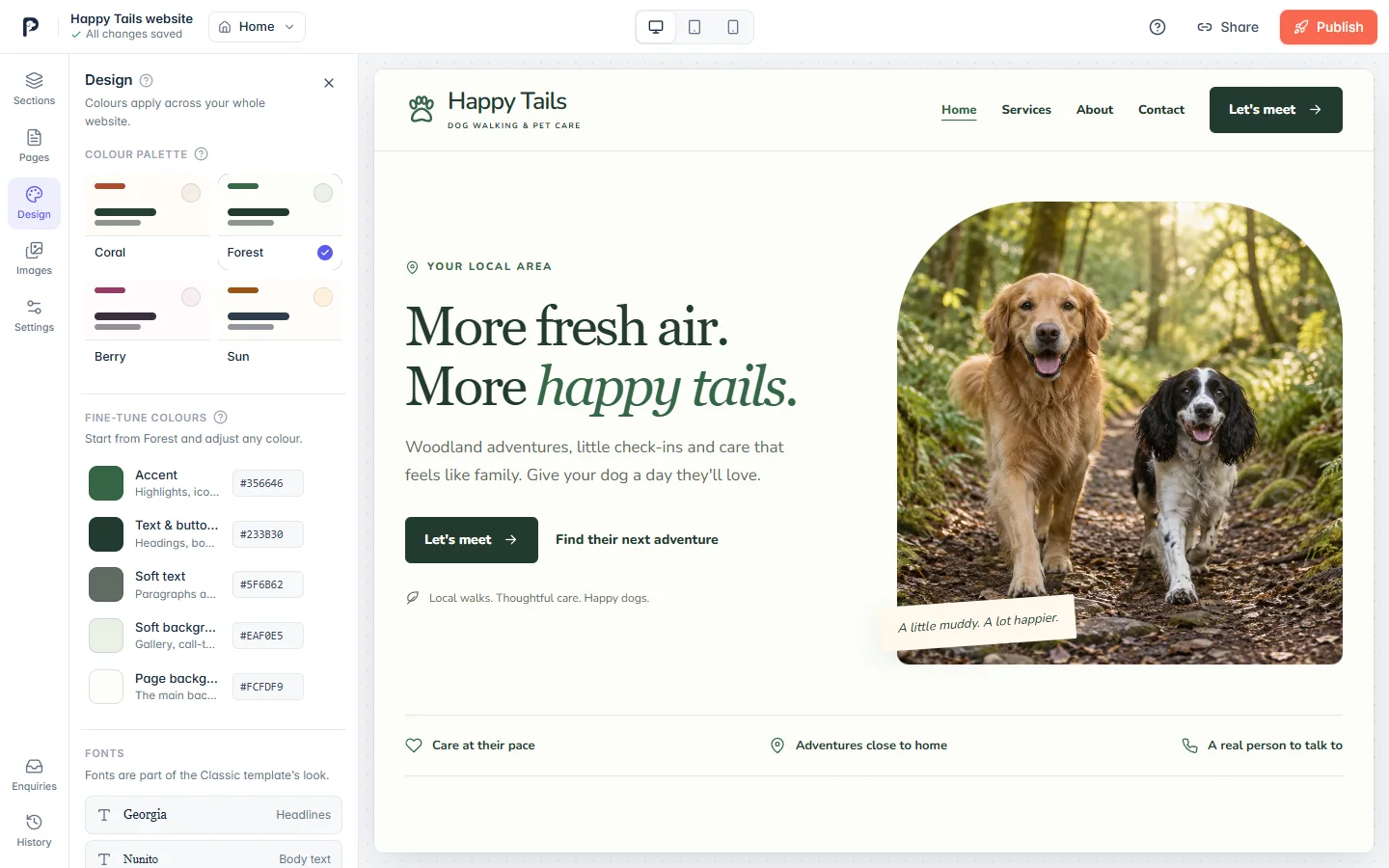Select the dogs photo in hero section
This screenshot has height=868, width=1389.
(1120, 433)
